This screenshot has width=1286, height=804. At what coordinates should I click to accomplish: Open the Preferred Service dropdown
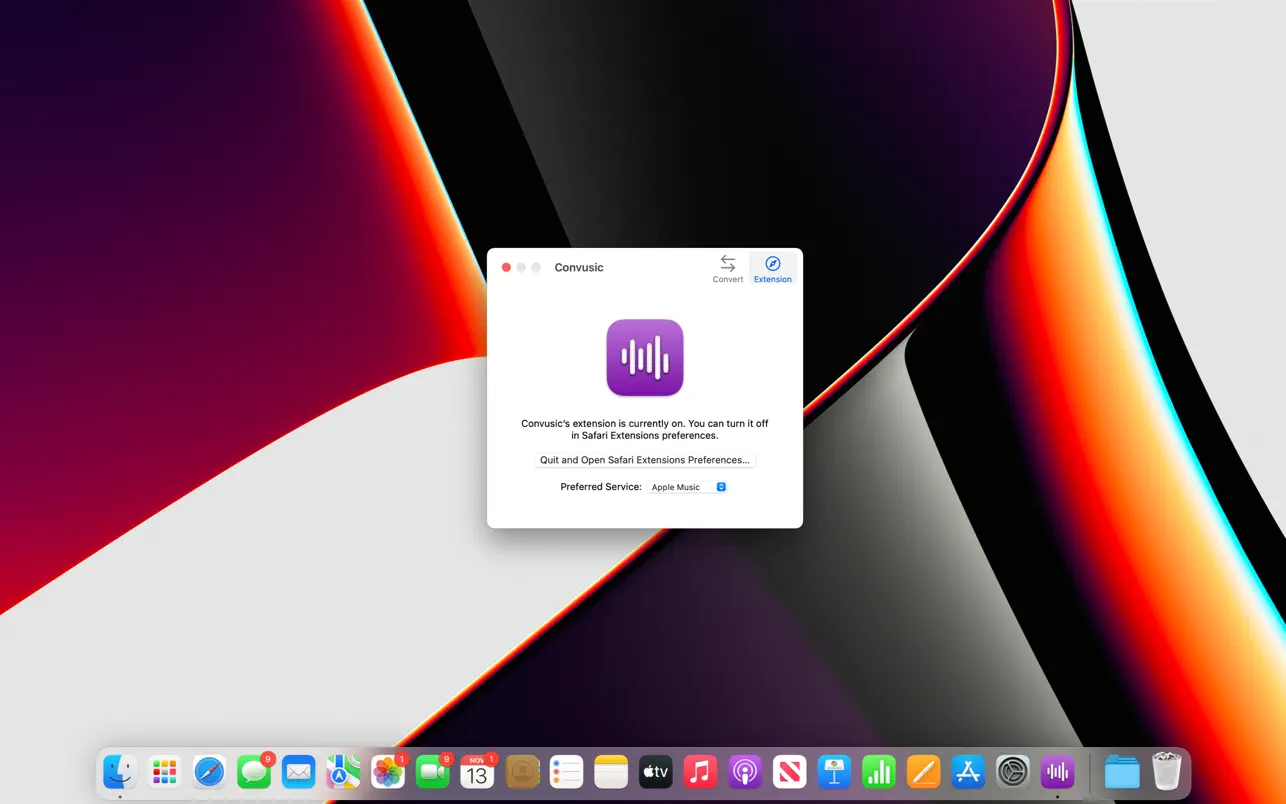[688, 487]
